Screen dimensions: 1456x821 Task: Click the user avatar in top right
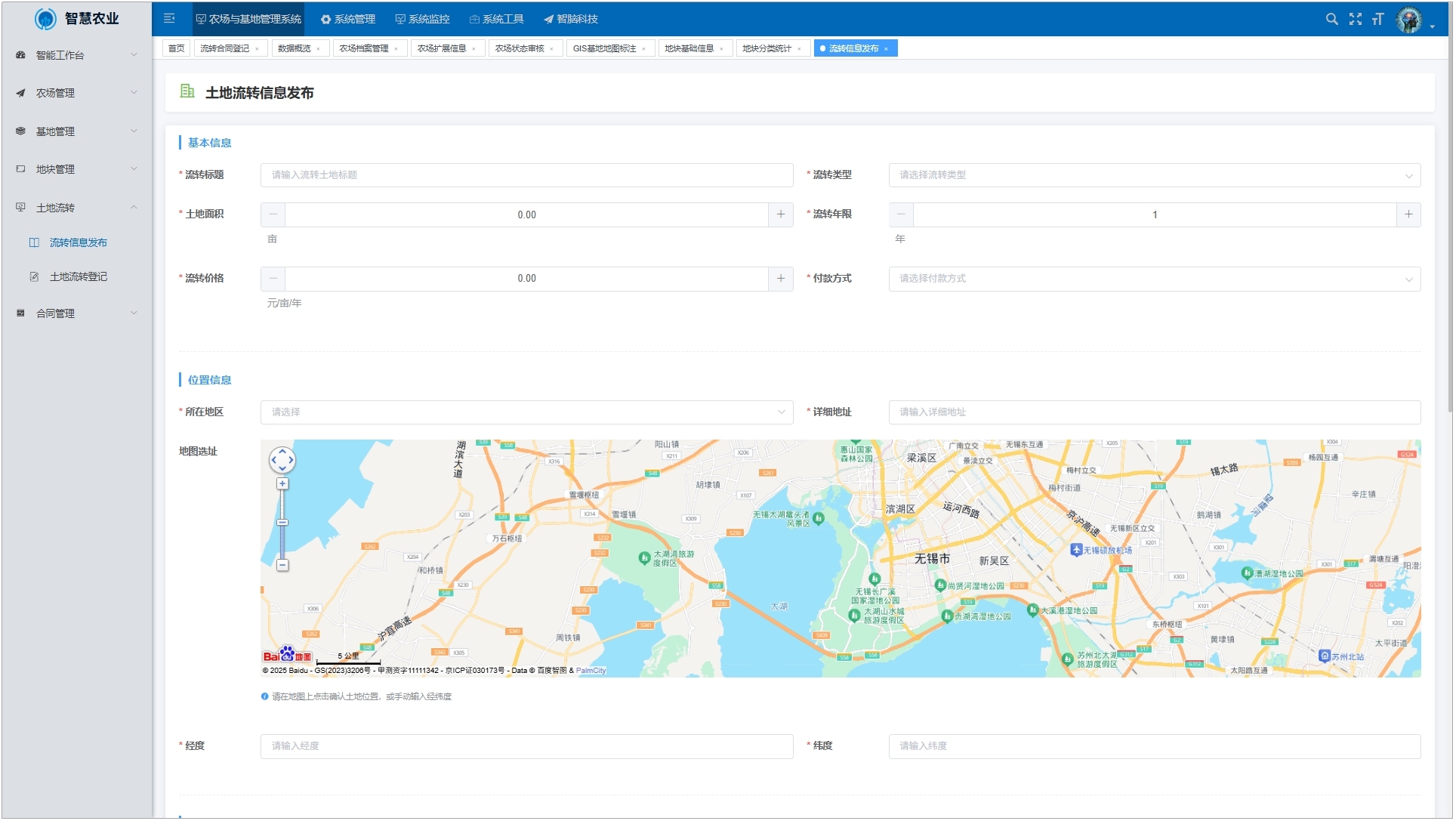click(1408, 20)
